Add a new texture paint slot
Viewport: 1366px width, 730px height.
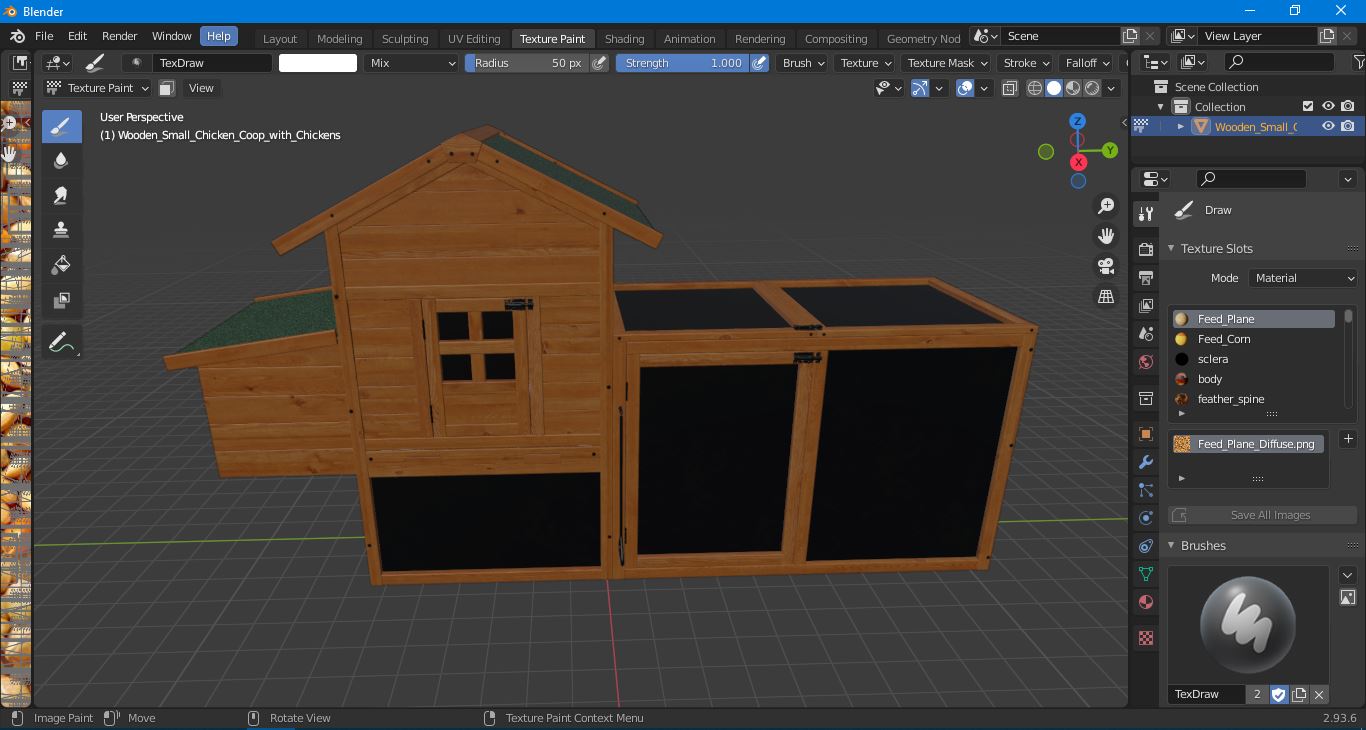(1348, 439)
